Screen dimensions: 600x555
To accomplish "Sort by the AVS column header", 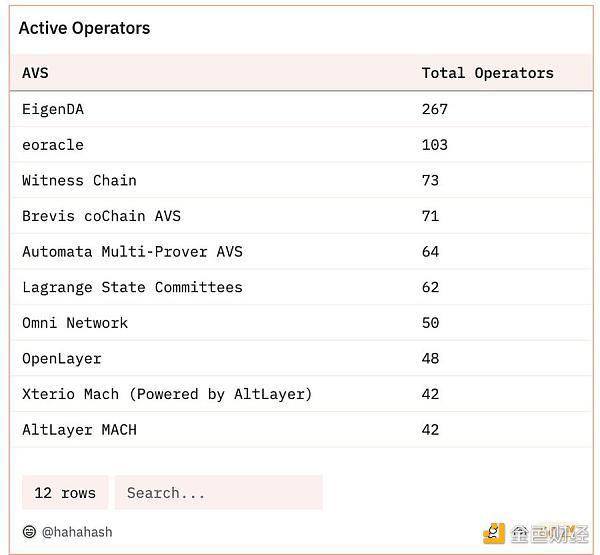I will pos(35,73).
